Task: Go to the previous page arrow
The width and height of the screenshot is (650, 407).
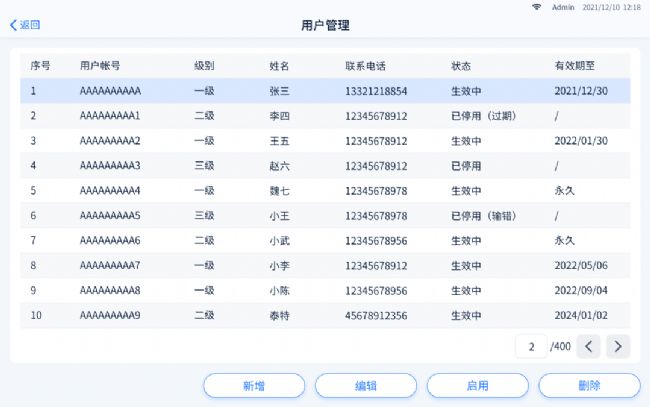Action: (589, 347)
